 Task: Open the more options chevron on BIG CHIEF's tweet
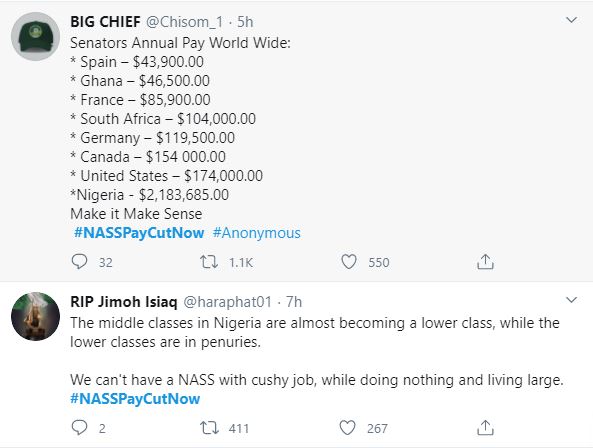pos(571,20)
